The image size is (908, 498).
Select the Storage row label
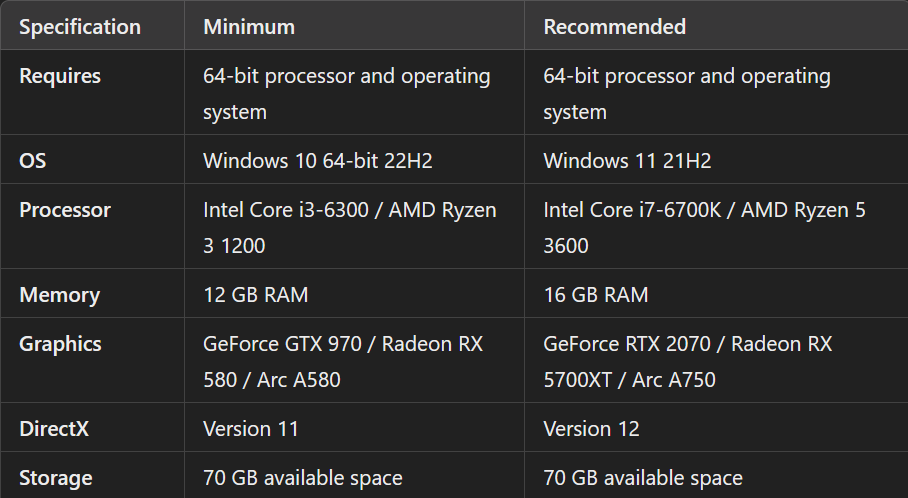(x=56, y=478)
